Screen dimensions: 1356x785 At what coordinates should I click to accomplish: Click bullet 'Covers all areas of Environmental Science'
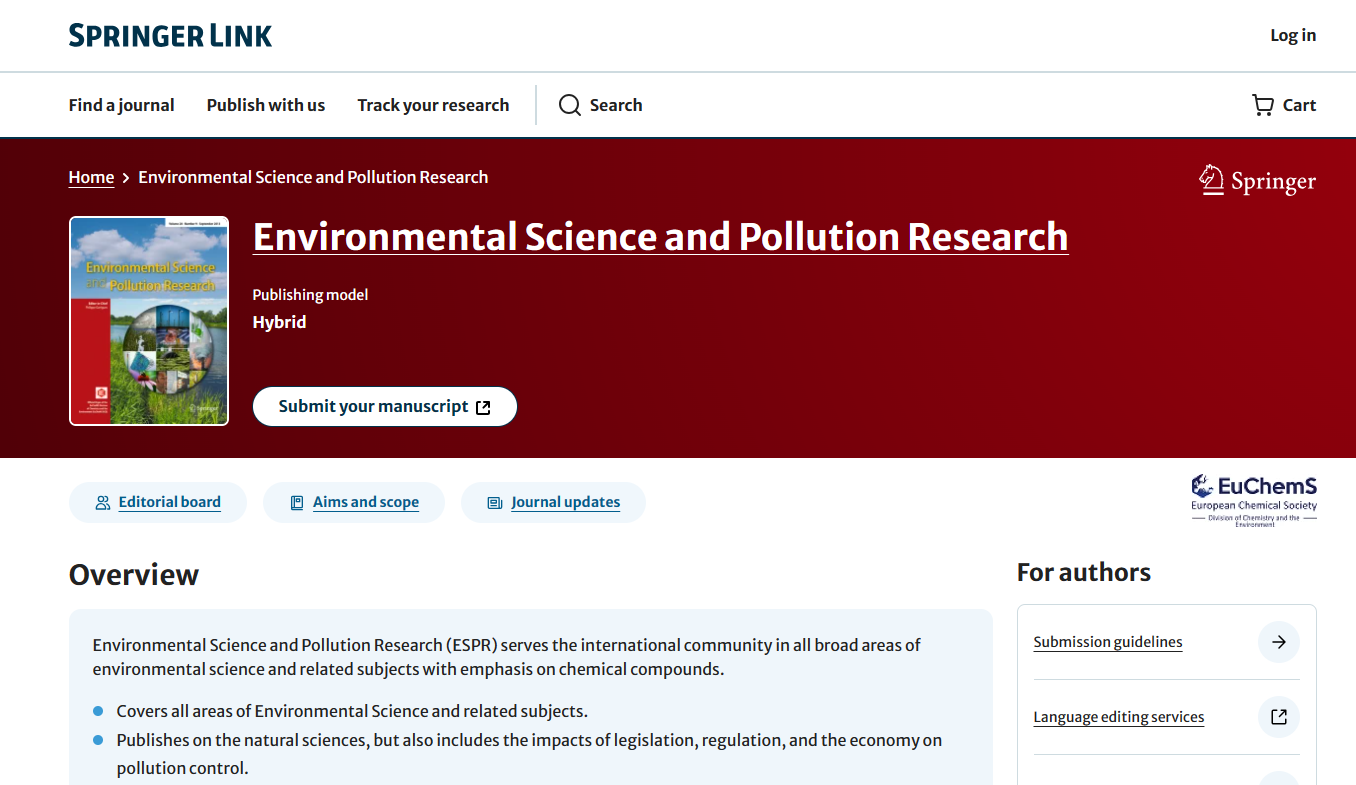(x=352, y=711)
